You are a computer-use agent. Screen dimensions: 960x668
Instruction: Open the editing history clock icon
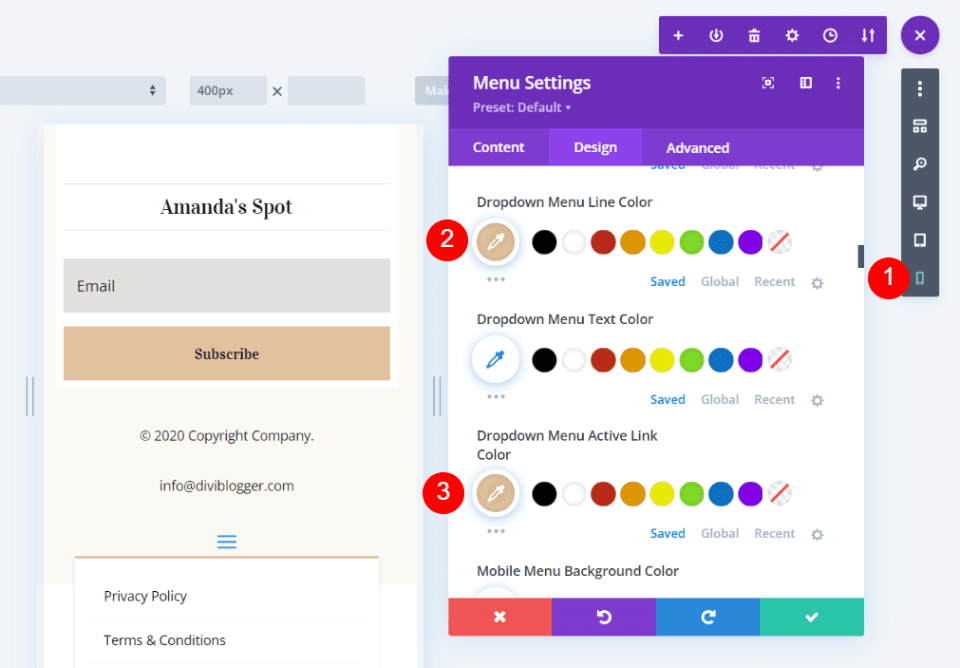click(830, 34)
